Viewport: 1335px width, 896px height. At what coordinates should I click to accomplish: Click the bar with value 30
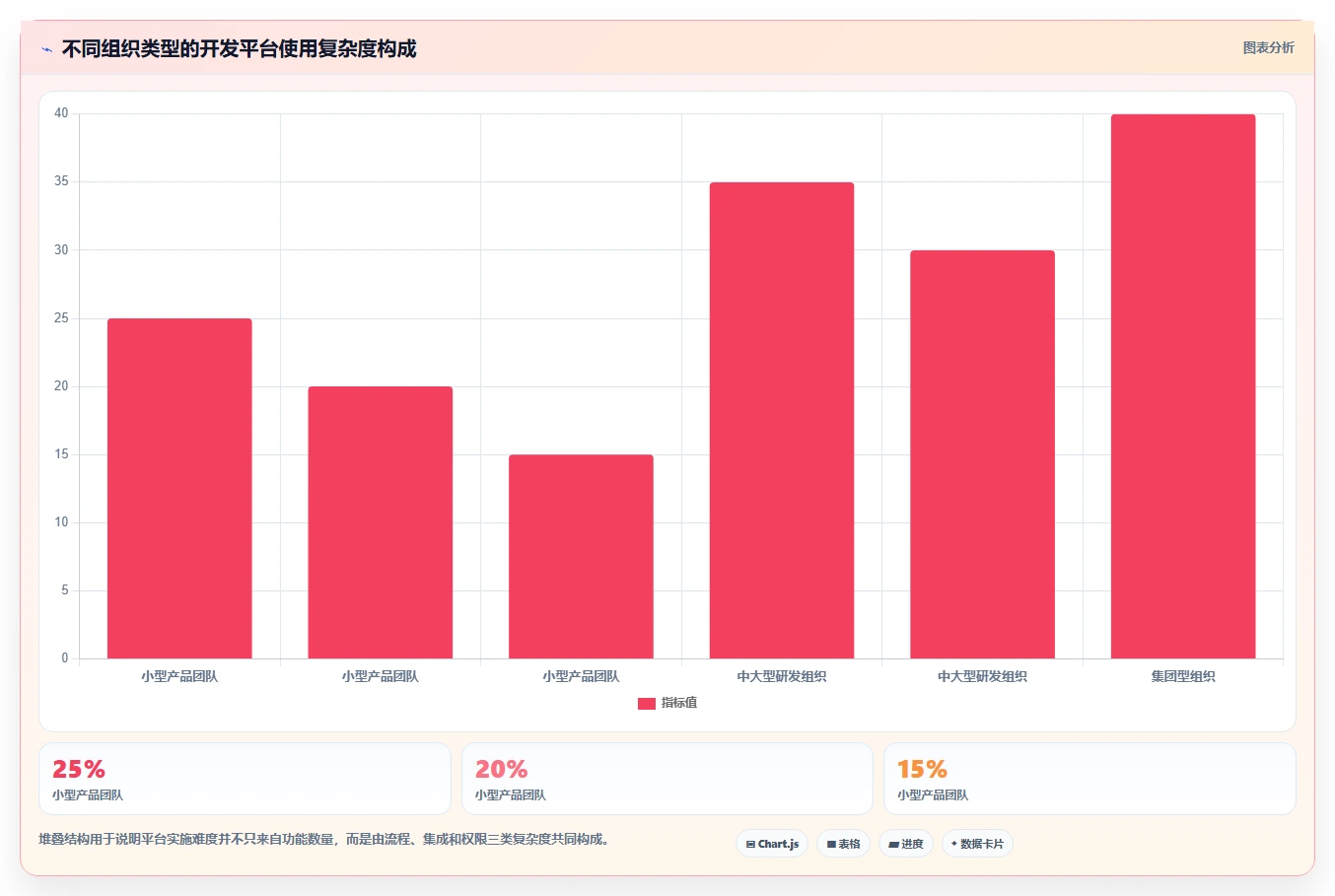click(x=982, y=454)
